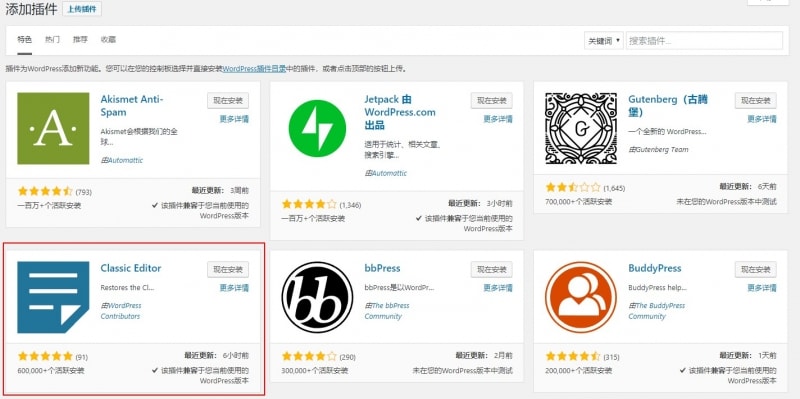Click the BuddyPress title link
The height and width of the screenshot is (399, 800).
tap(655, 268)
